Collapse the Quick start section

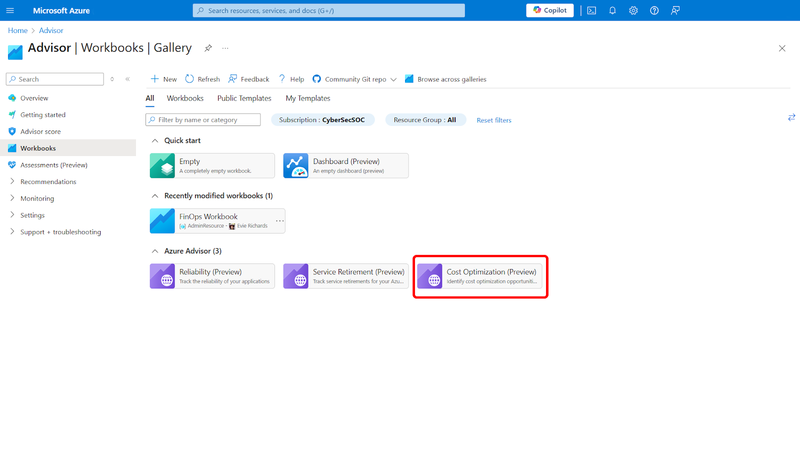[x=155, y=140]
